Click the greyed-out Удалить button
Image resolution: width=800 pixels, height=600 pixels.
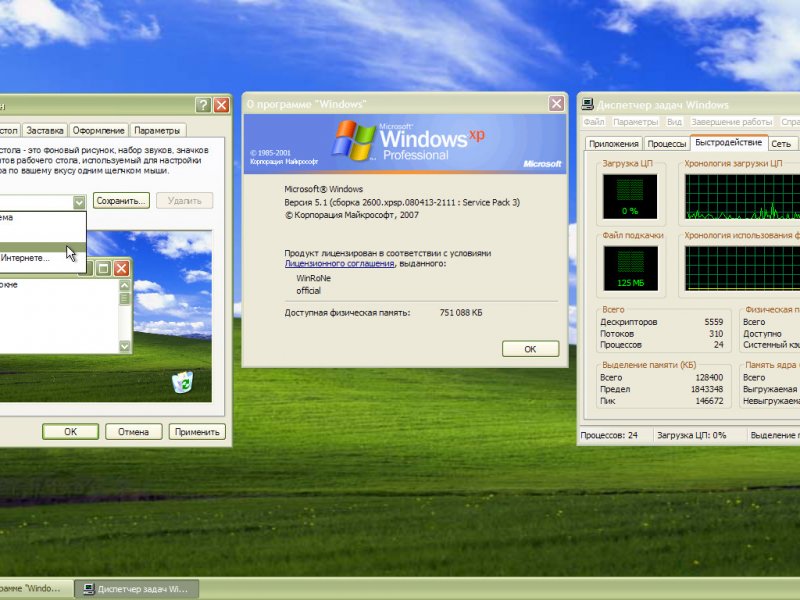[x=185, y=201]
